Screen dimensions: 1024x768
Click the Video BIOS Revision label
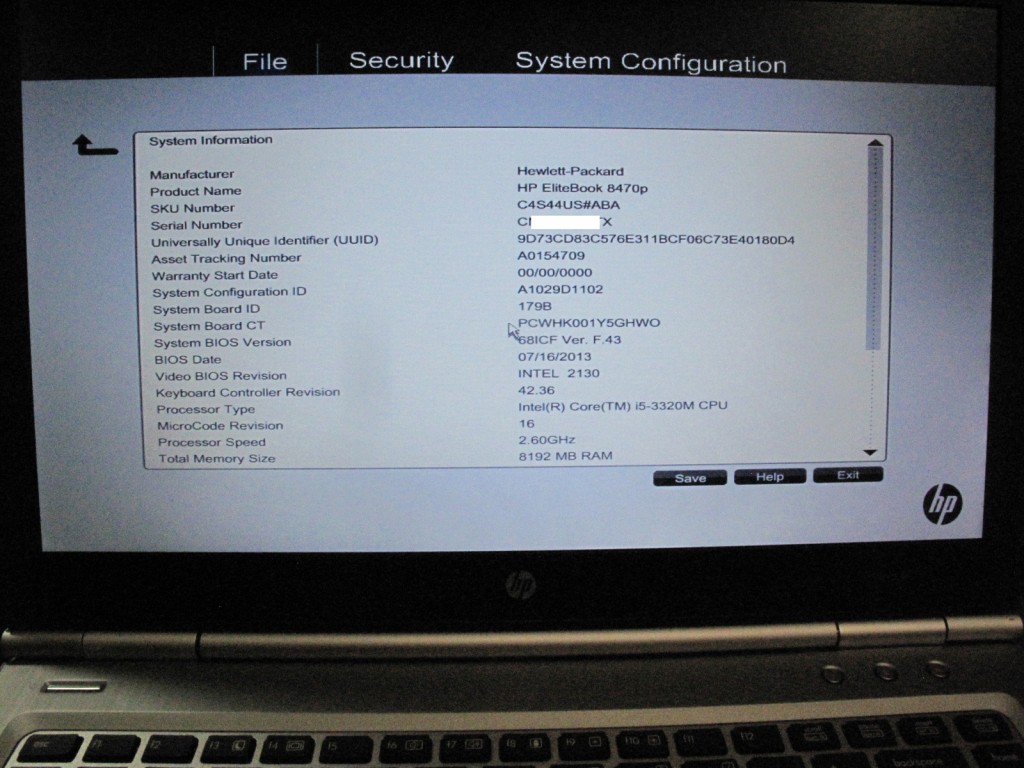click(221, 376)
